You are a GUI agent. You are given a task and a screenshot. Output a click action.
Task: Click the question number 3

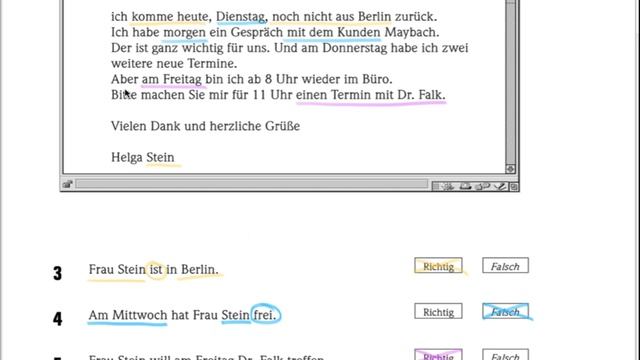(x=57, y=273)
